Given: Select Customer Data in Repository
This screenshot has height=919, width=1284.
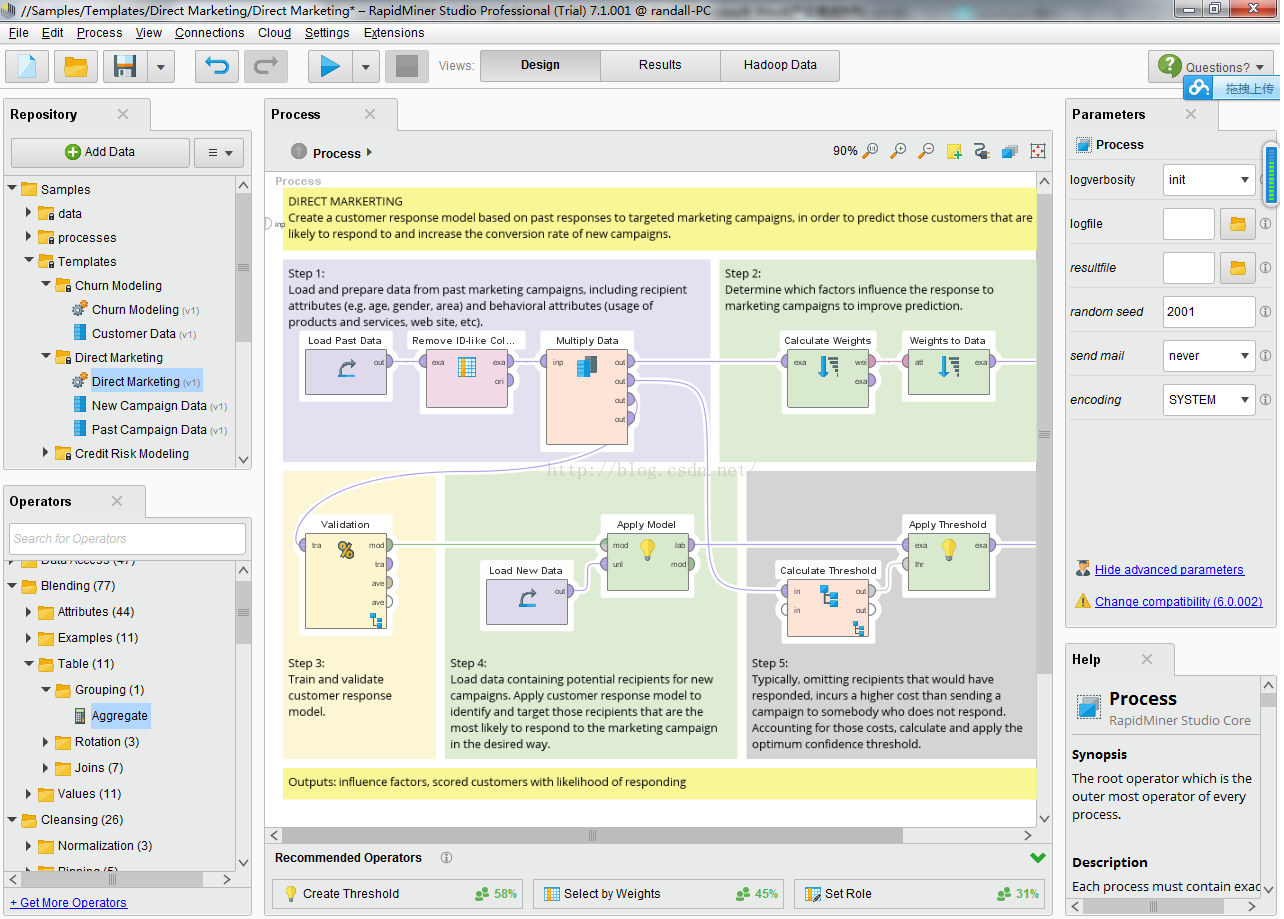Looking at the screenshot, I should [134, 333].
